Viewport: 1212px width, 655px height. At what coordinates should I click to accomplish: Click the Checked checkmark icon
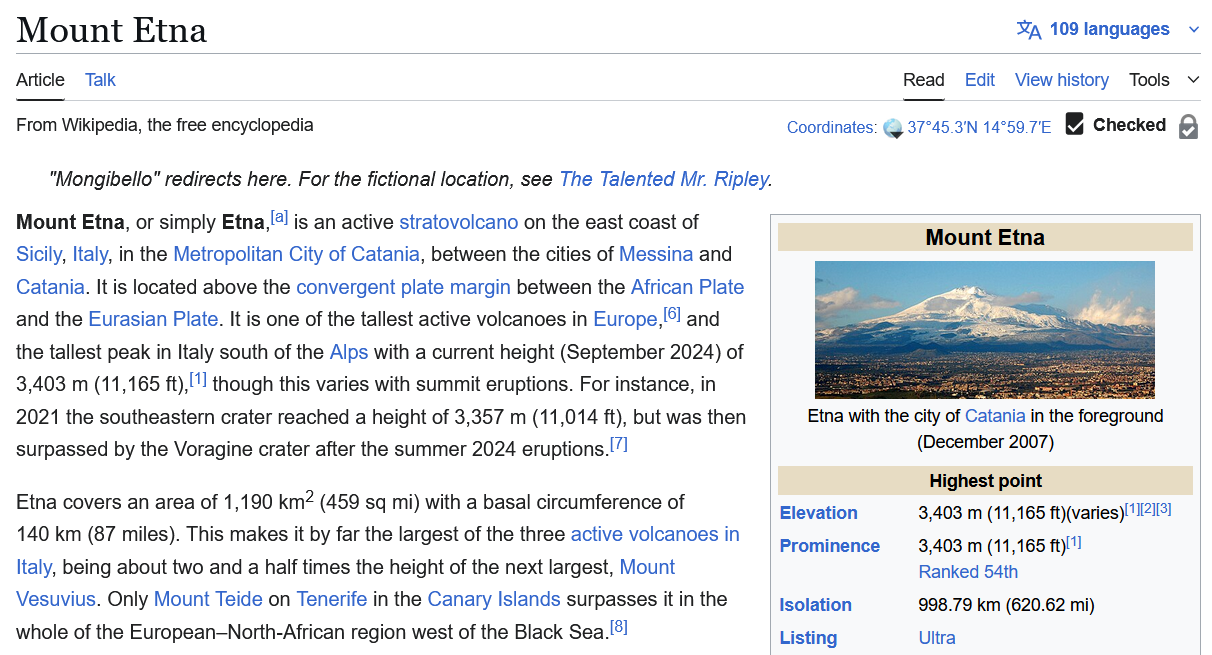(1075, 124)
